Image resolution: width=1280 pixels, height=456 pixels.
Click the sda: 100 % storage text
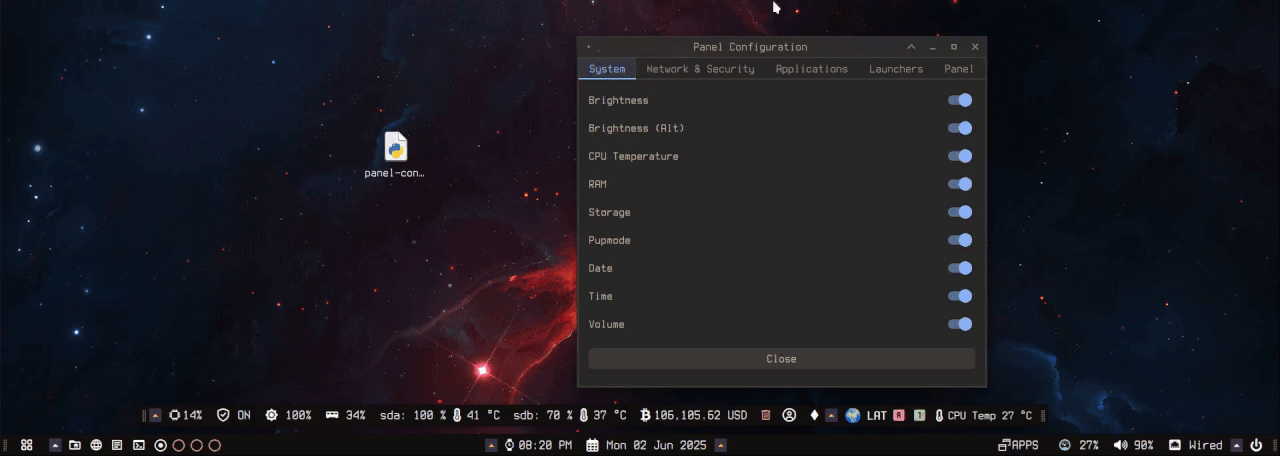click(x=413, y=415)
